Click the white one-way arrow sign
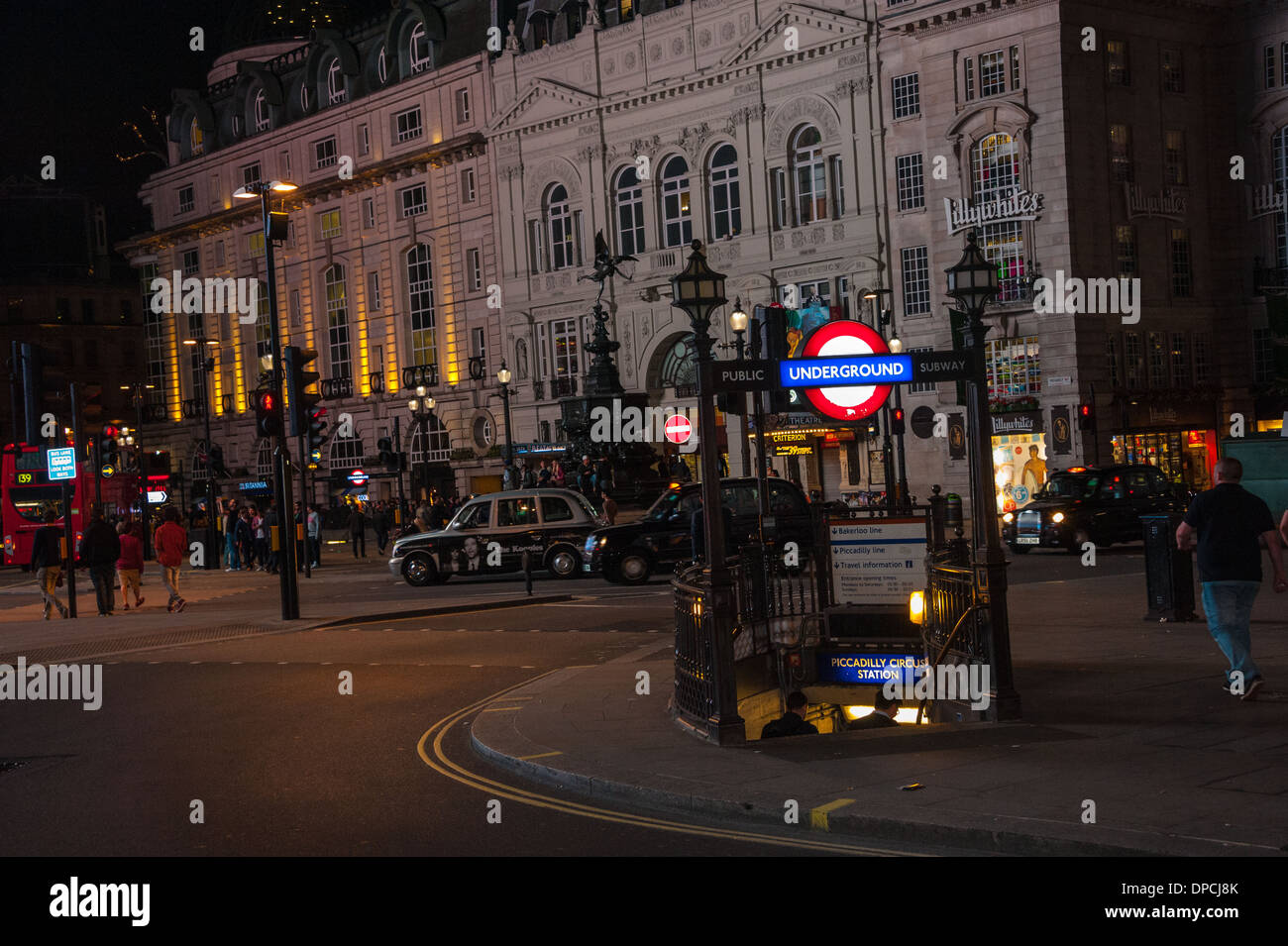The height and width of the screenshot is (946, 1288). click(x=157, y=496)
